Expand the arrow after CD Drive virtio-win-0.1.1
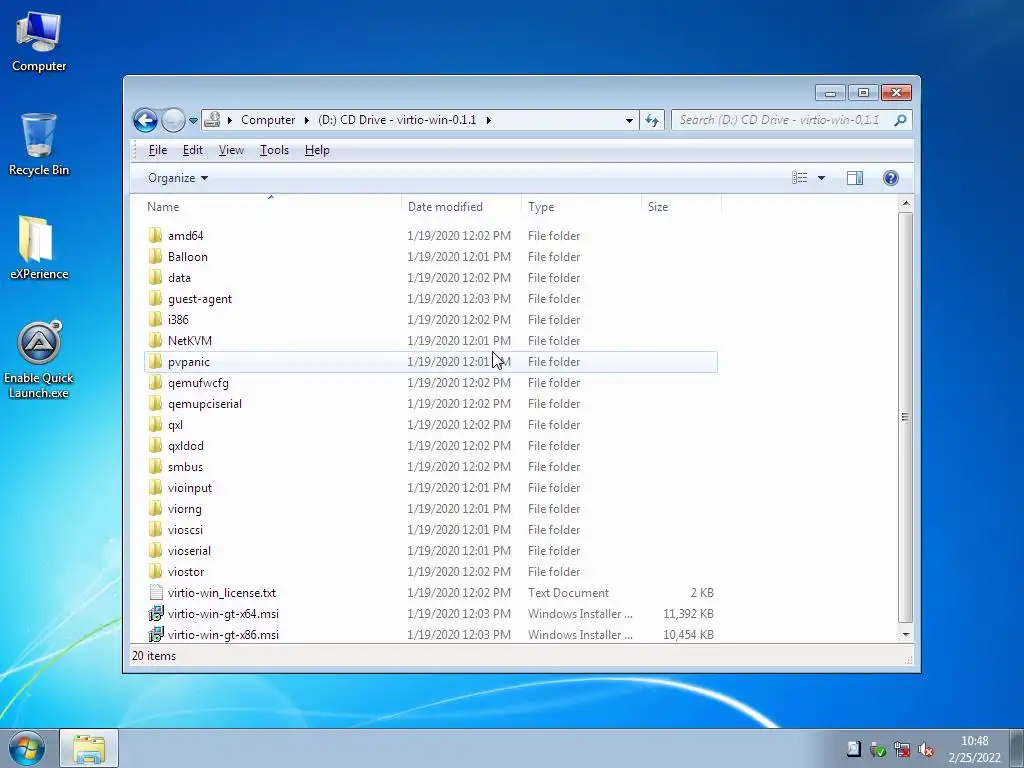The image size is (1024, 768). pyautogui.click(x=488, y=120)
